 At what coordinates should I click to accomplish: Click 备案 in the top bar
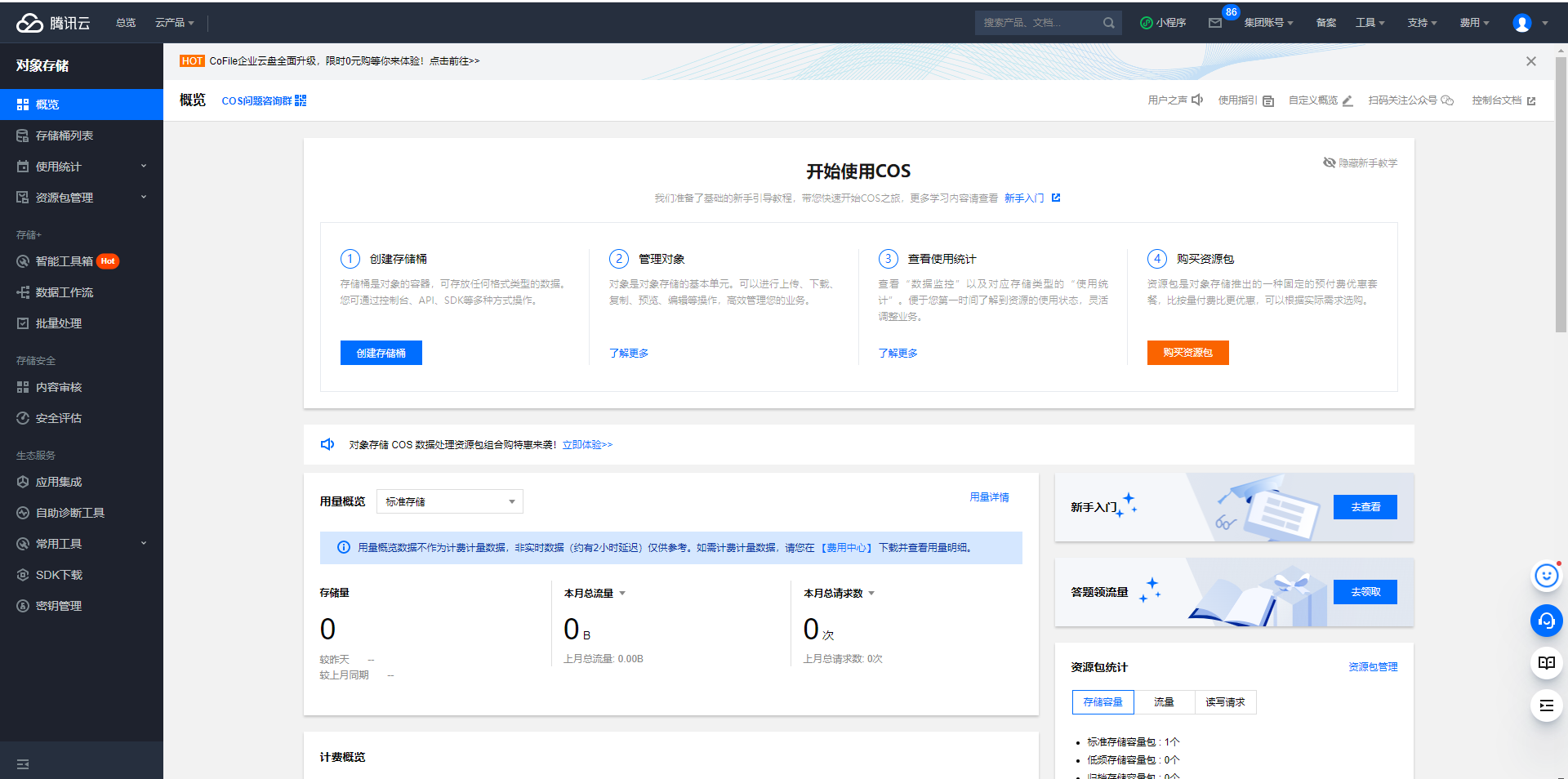(x=1326, y=23)
